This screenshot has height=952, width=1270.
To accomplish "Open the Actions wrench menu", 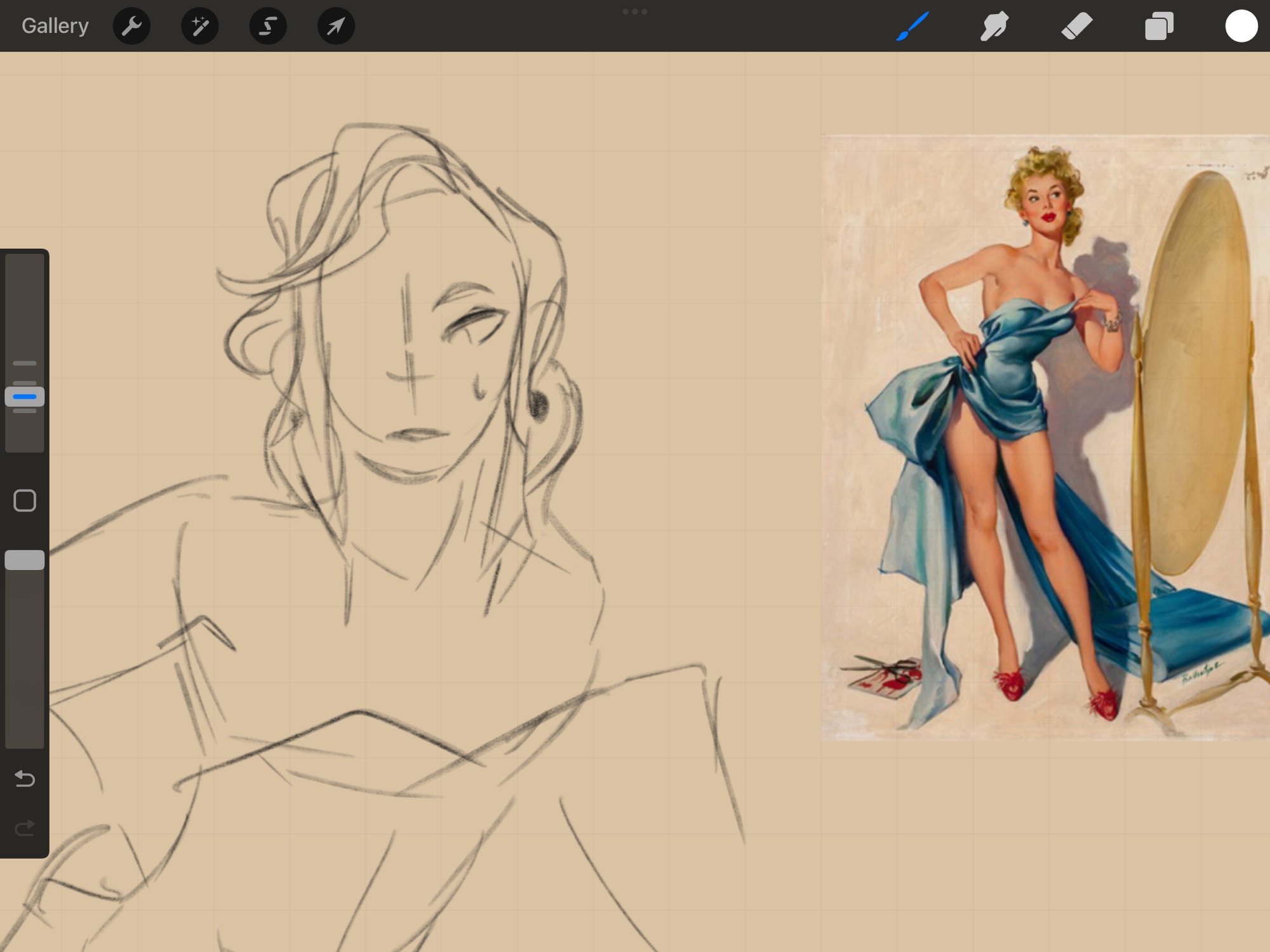I will (131, 26).
